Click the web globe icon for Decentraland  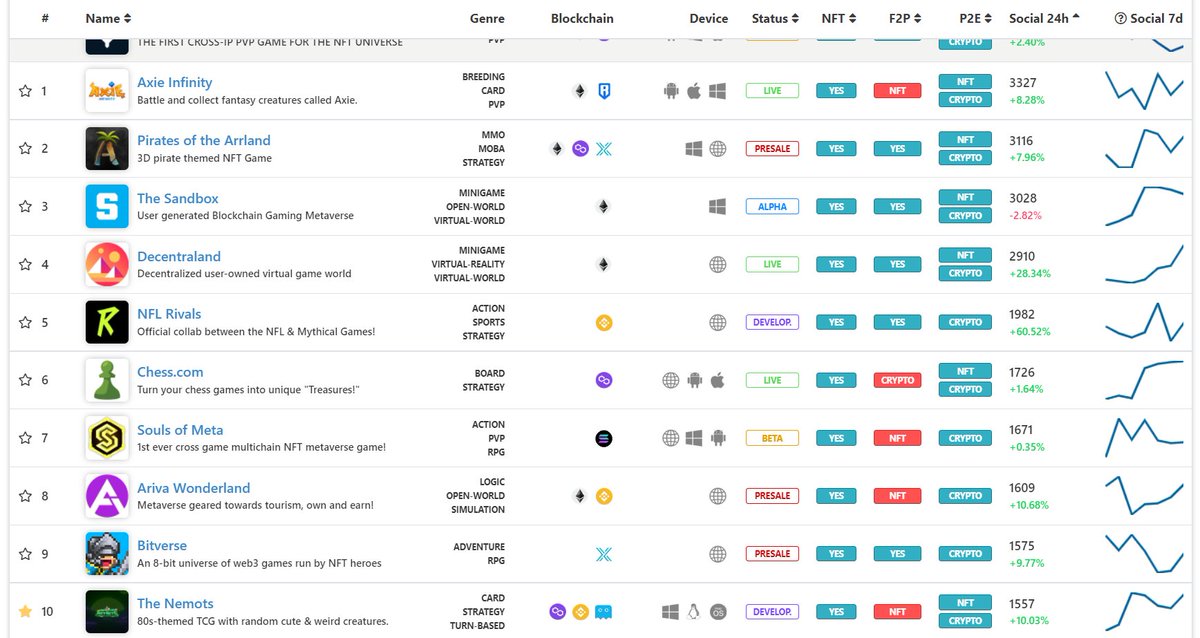tap(717, 265)
